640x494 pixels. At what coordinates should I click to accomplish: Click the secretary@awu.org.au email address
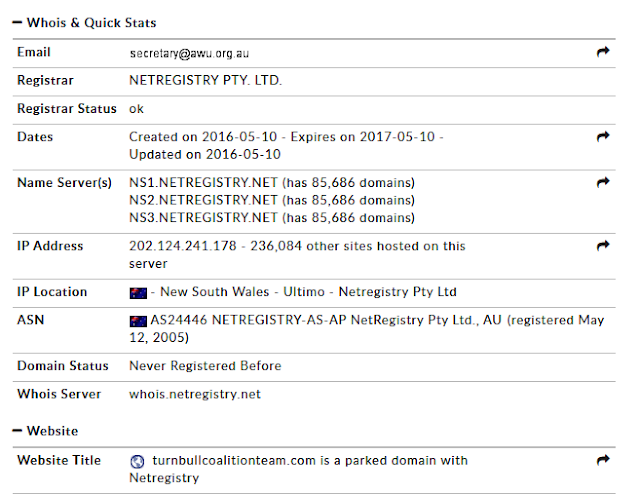(x=189, y=53)
